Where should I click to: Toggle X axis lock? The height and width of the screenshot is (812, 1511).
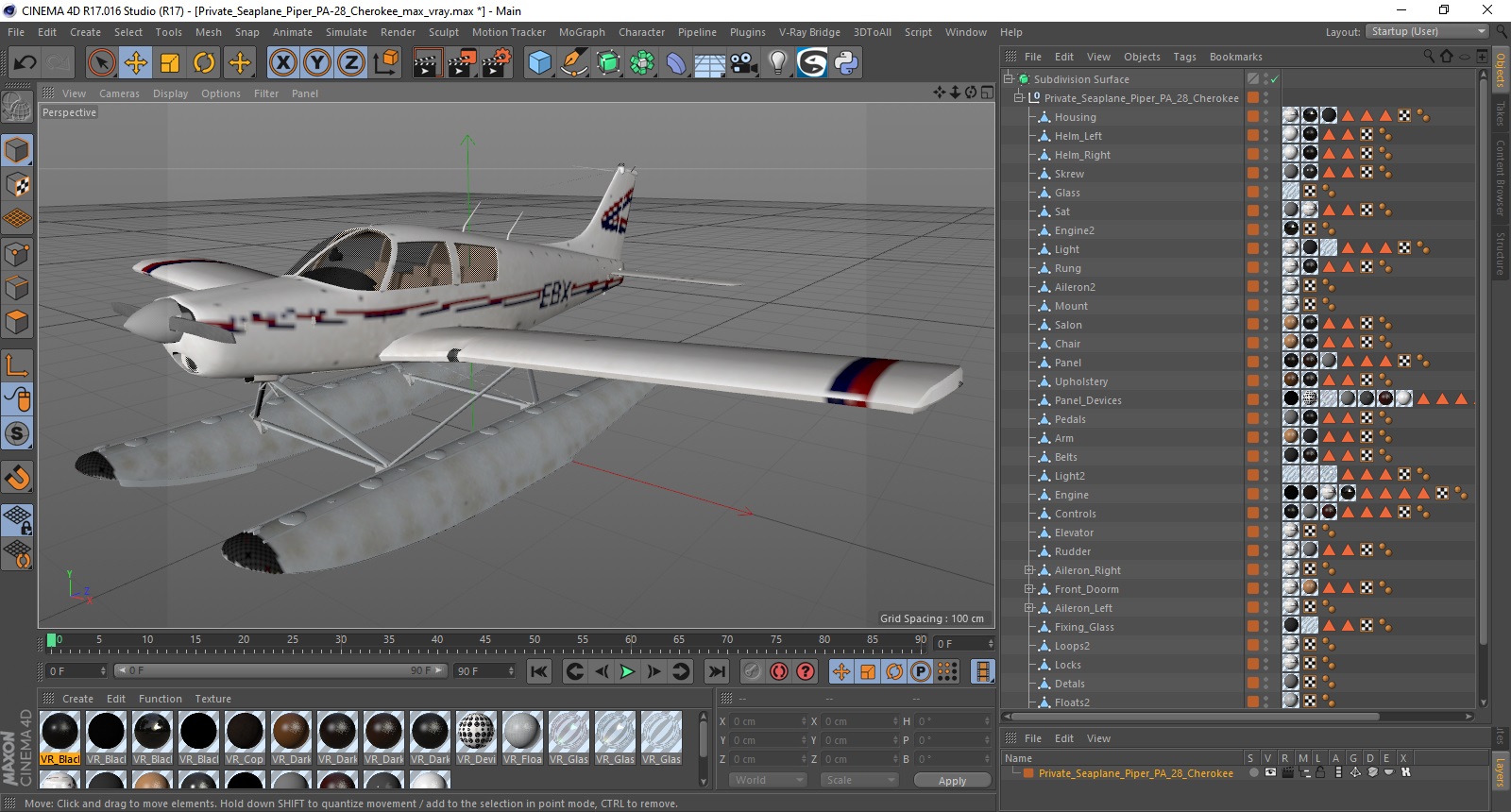(x=282, y=63)
